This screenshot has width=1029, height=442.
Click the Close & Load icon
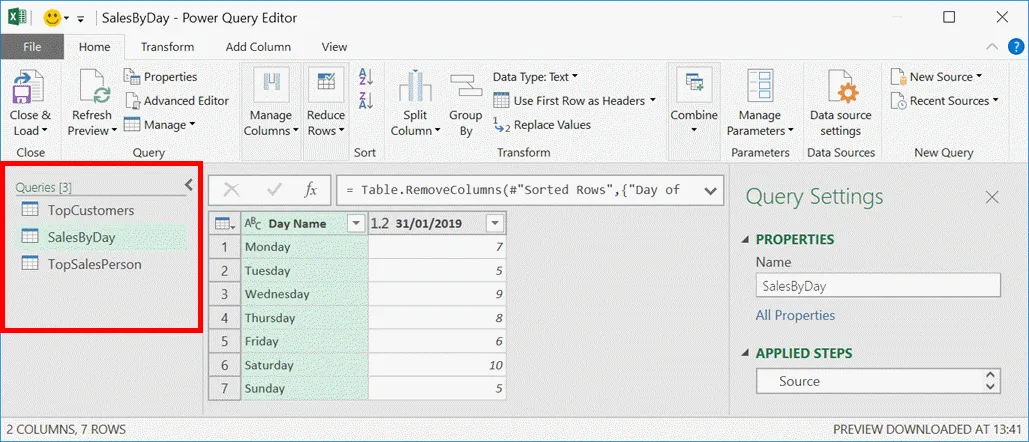point(29,87)
